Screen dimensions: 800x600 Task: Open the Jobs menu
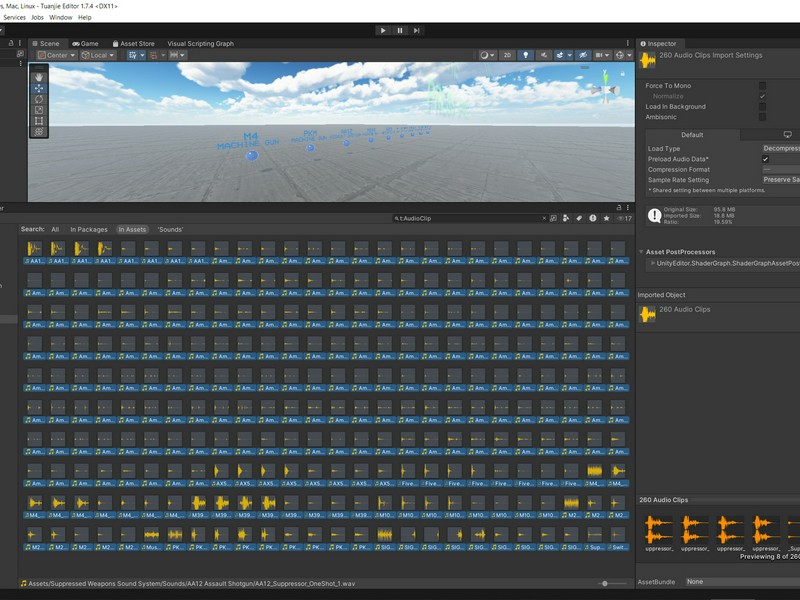tap(37, 17)
